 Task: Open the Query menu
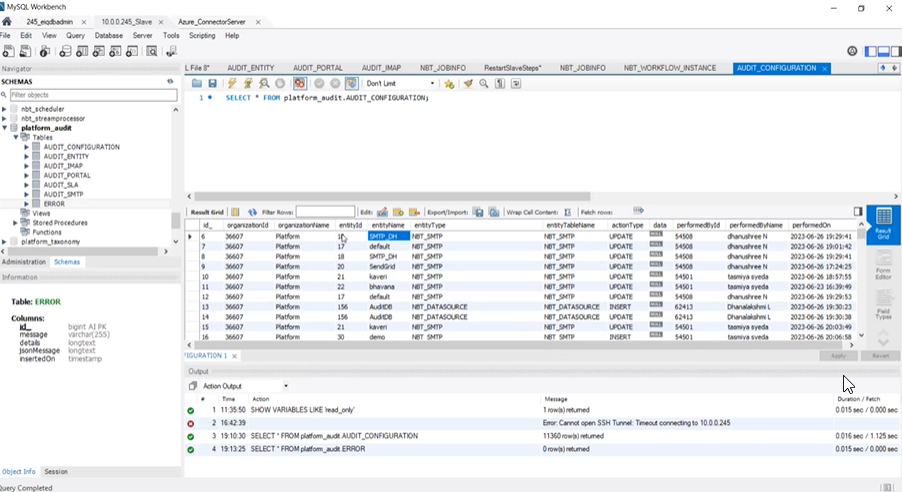pos(75,35)
